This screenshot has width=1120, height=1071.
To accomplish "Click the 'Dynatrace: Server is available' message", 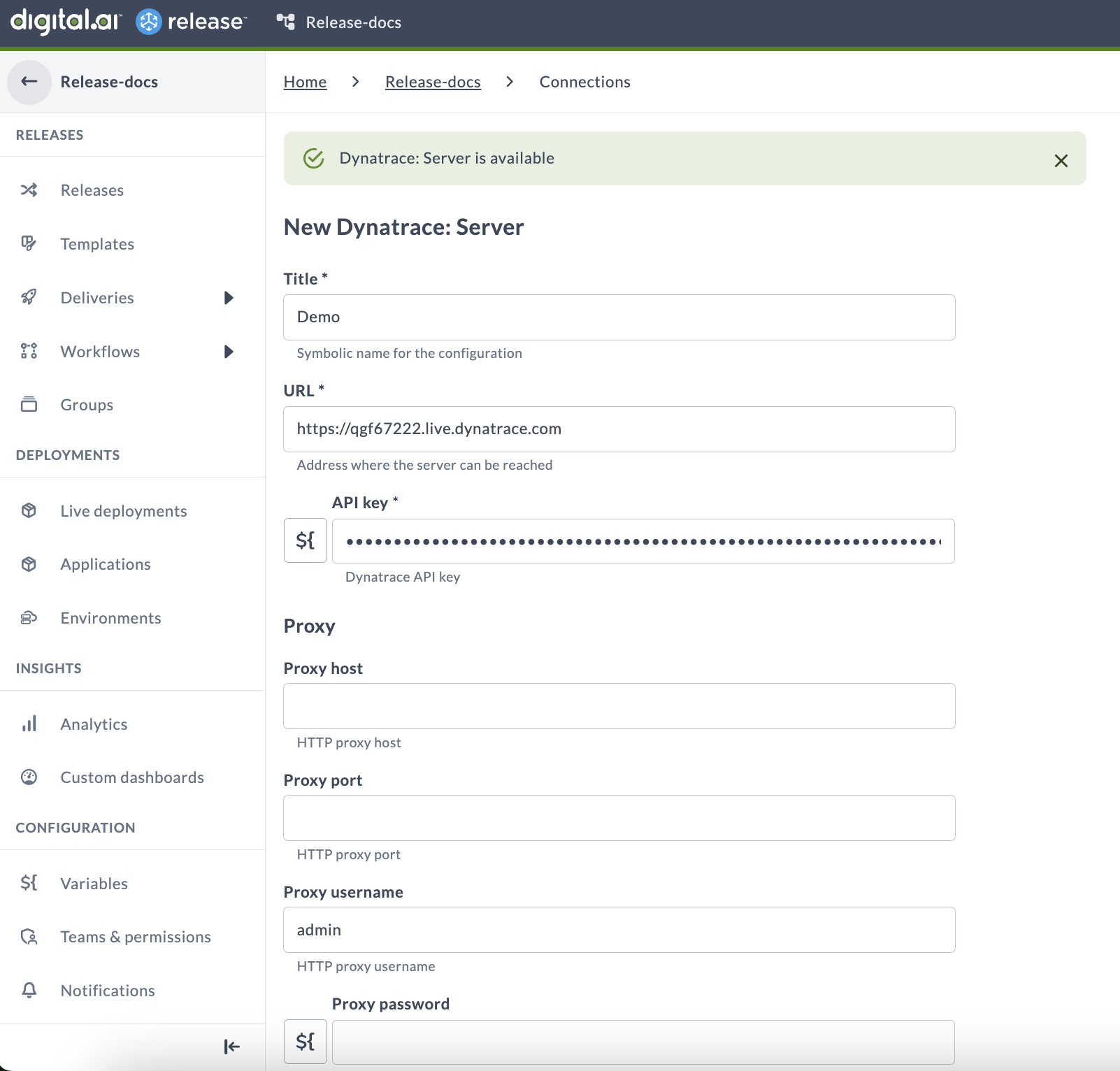I will coord(447,158).
